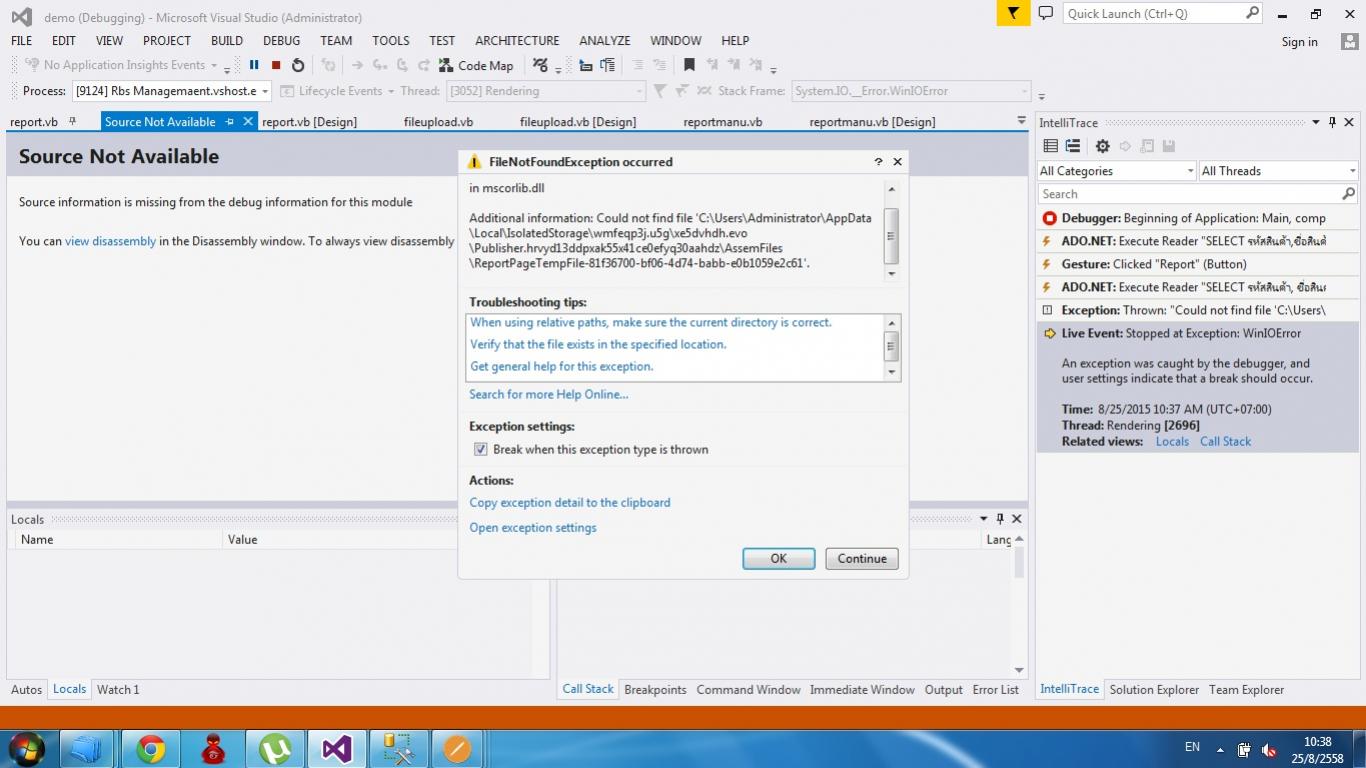Click Open exception settings link
This screenshot has height=768, width=1366.
coord(533,528)
